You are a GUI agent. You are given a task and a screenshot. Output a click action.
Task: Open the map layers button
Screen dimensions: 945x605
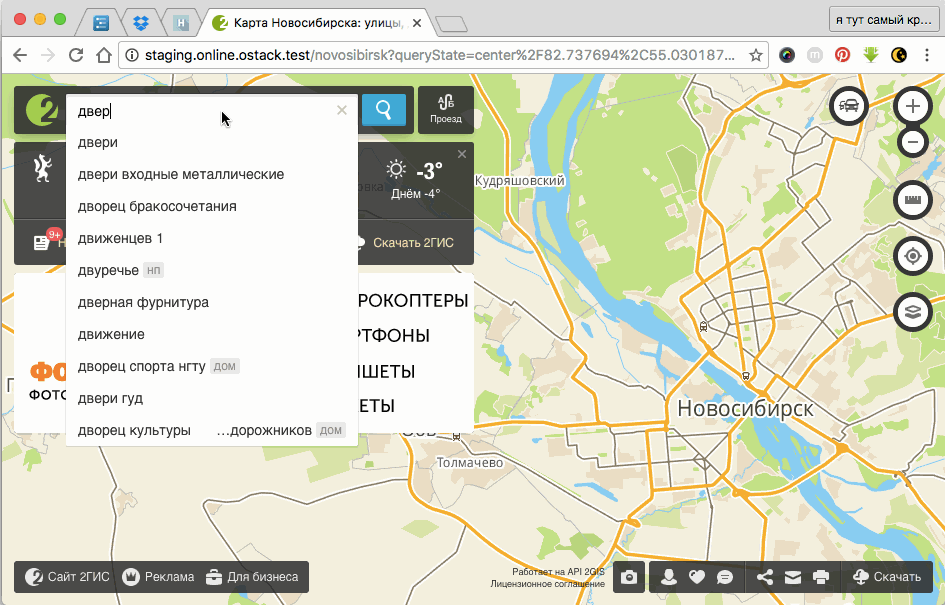(912, 312)
